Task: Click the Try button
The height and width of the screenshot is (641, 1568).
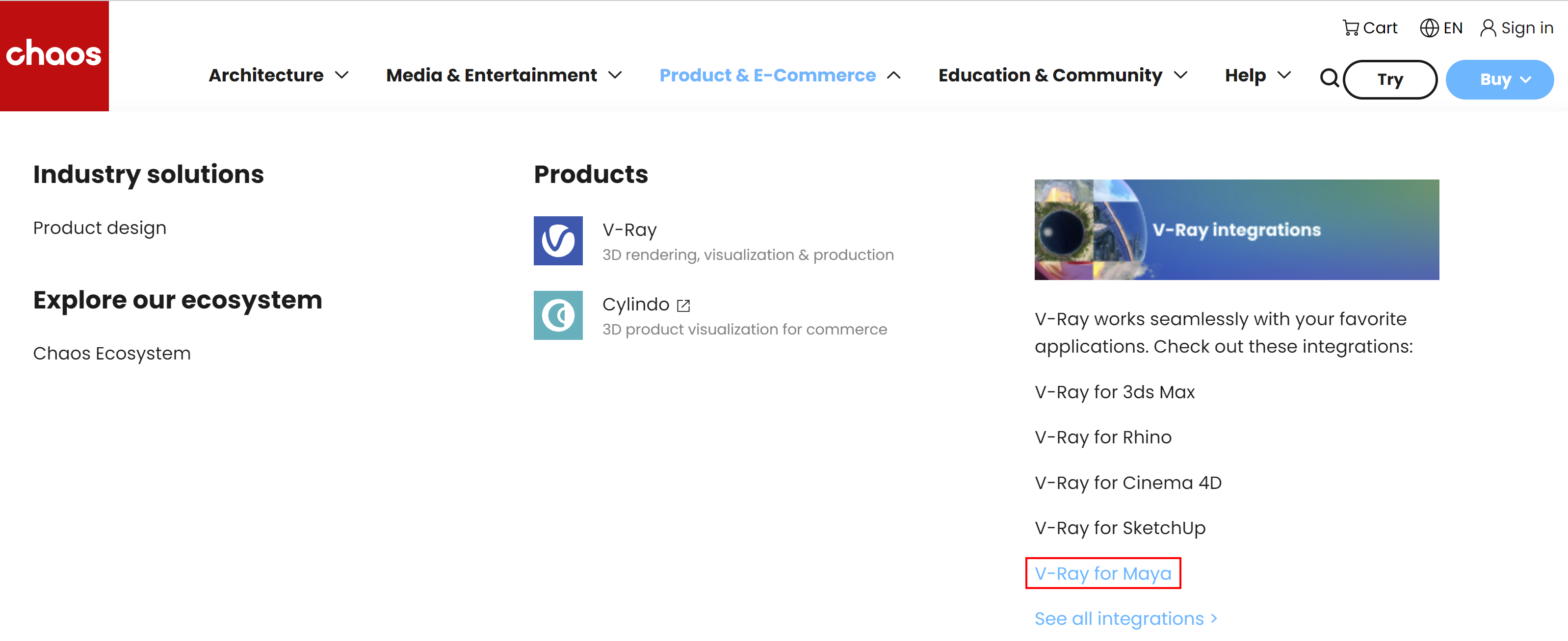Action: point(1389,79)
